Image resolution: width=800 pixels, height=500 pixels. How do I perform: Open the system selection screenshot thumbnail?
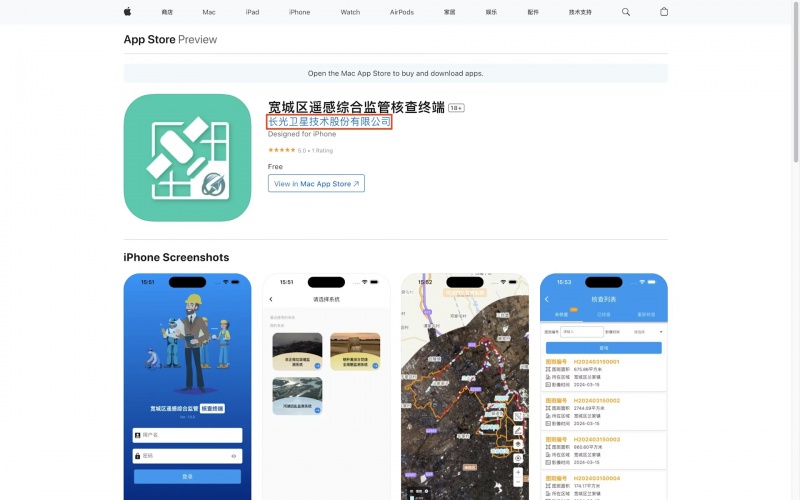[326, 386]
